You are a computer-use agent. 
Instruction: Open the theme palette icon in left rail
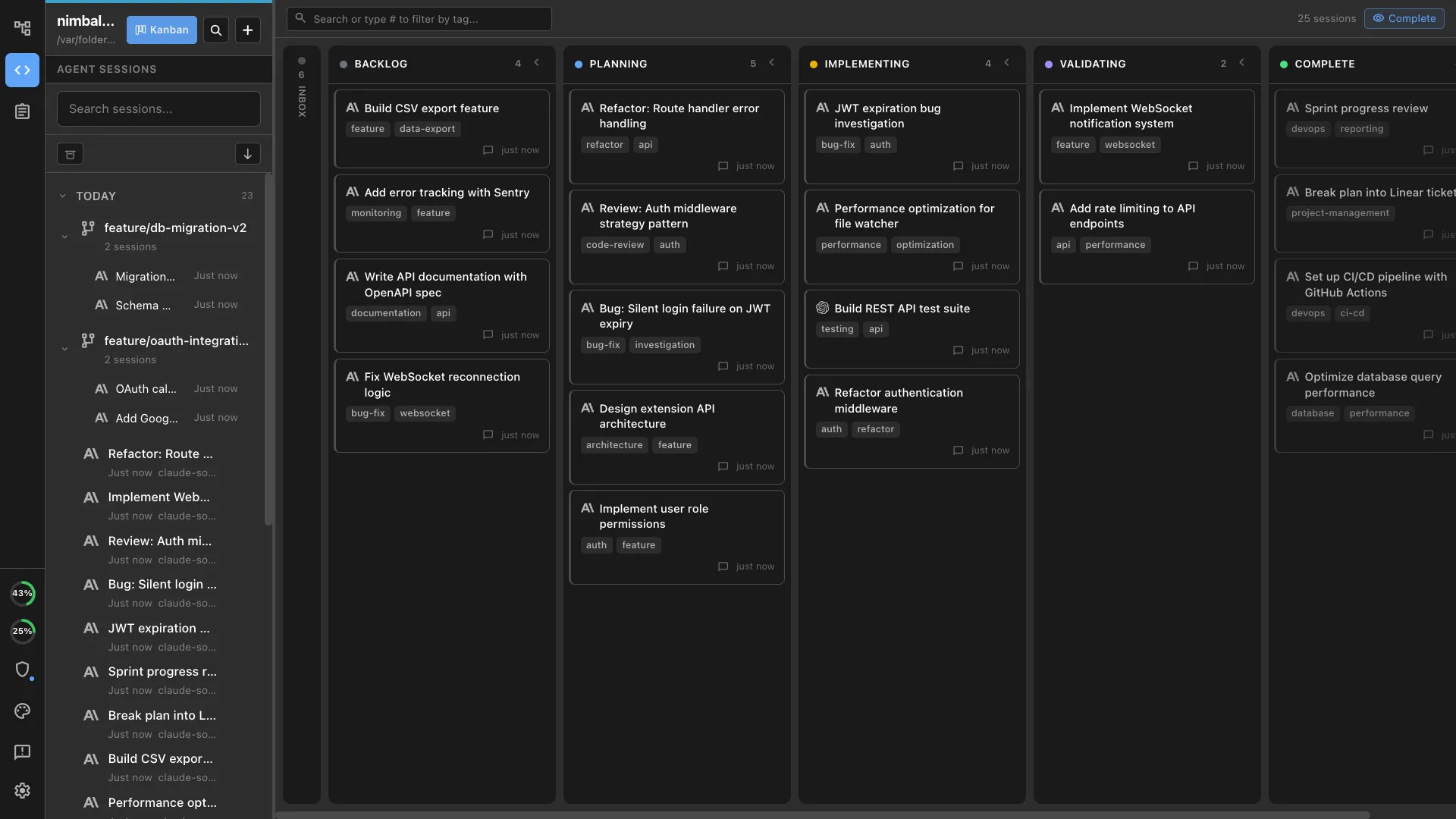(22, 711)
